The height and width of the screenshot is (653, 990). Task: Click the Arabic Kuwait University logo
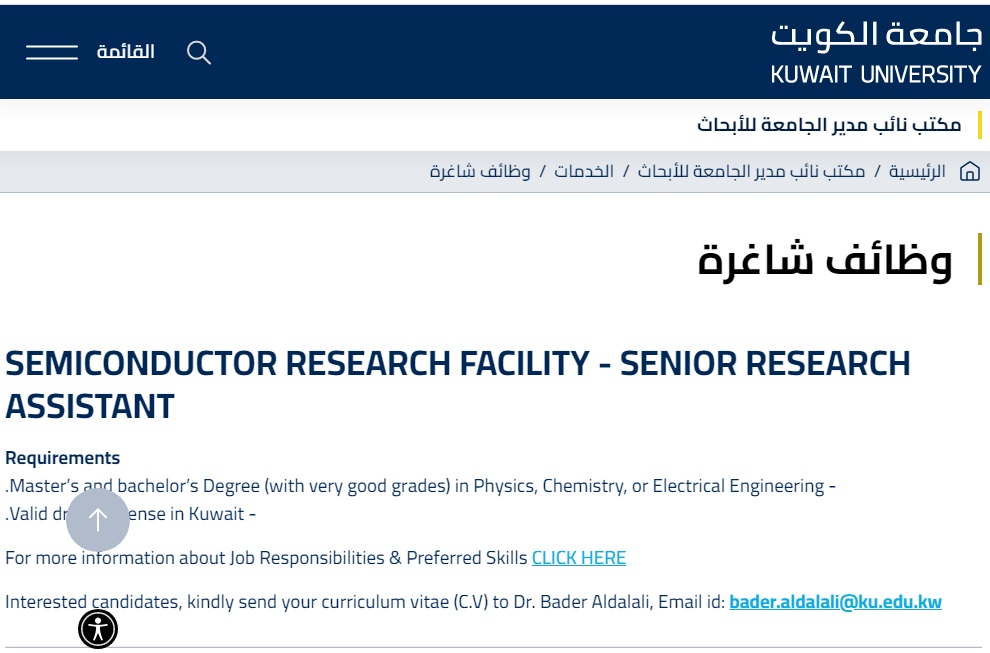pyautogui.click(x=876, y=35)
